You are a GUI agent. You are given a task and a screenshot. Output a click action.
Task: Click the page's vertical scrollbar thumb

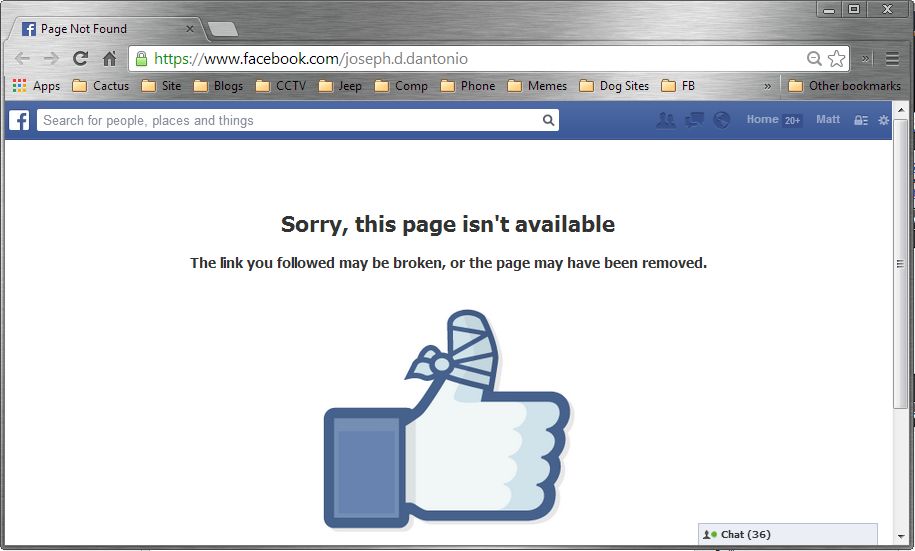pyautogui.click(x=900, y=264)
